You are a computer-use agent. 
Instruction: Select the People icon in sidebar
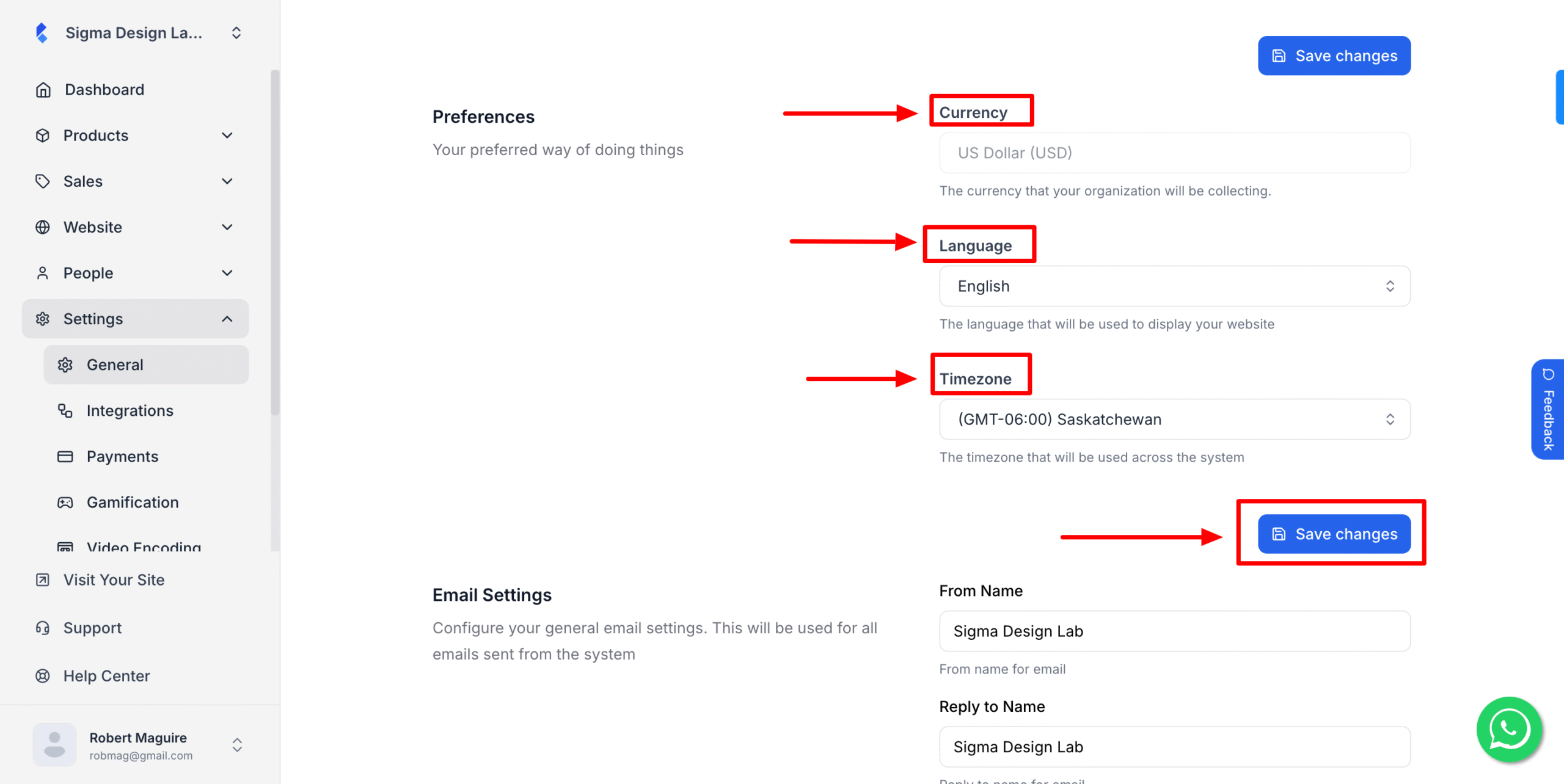pyautogui.click(x=43, y=272)
